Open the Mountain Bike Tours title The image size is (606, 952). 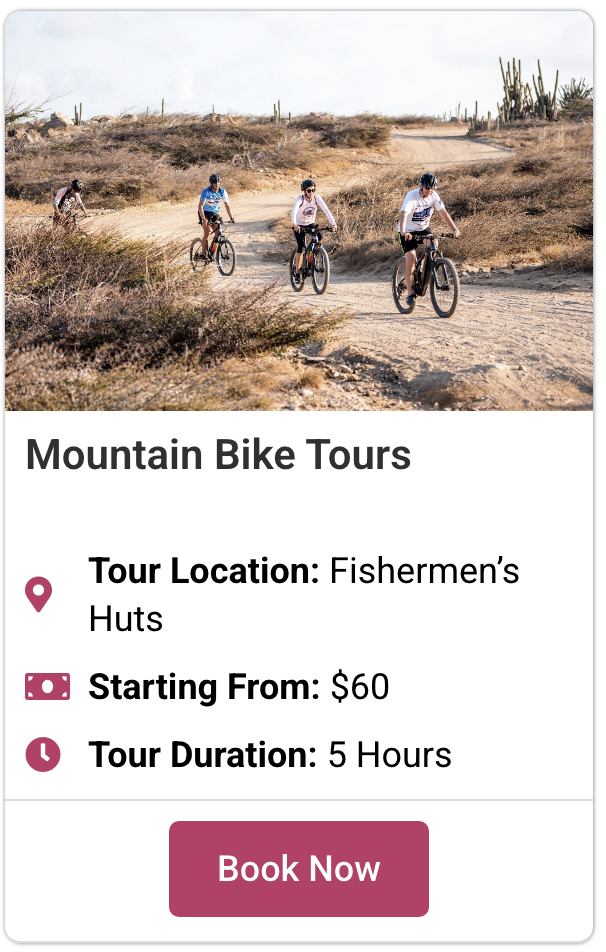218,455
